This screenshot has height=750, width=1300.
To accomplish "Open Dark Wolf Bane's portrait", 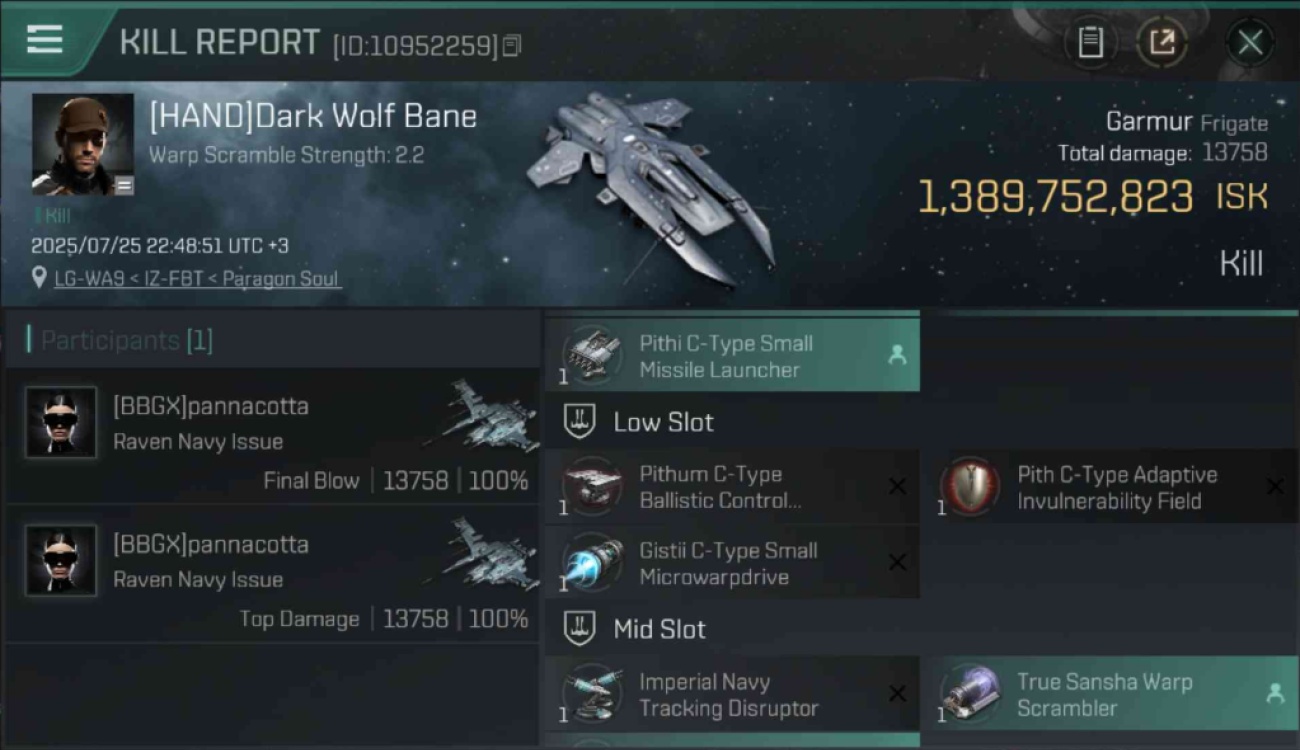I will (83, 144).
